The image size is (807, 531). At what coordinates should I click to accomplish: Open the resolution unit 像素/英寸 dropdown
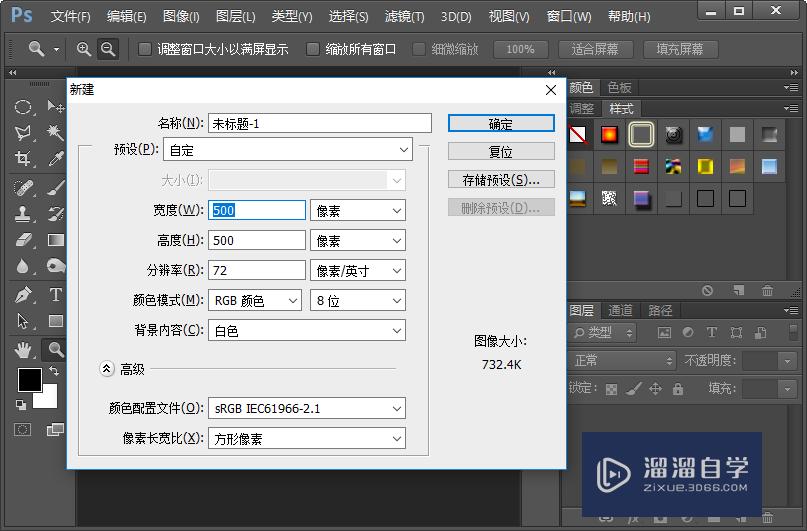[358, 271]
